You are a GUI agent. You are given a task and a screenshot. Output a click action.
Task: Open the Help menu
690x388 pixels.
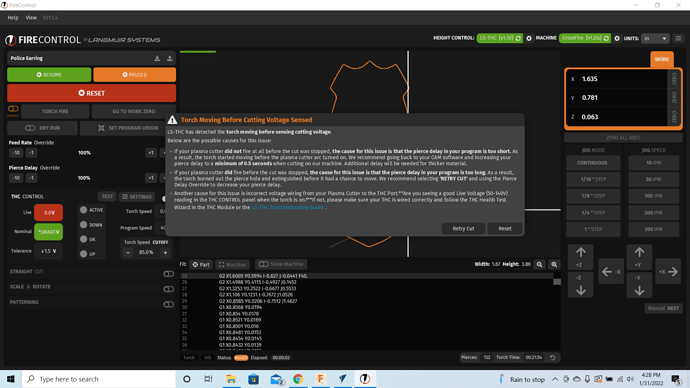(13, 18)
